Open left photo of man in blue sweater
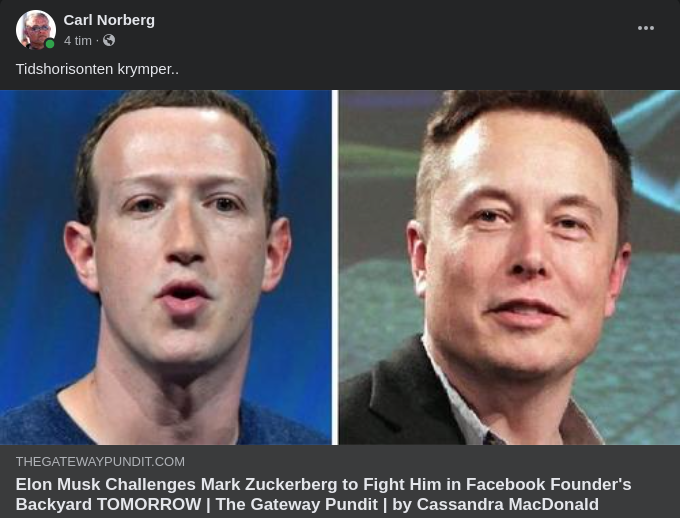This screenshot has height=518, width=680. click(x=166, y=267)
